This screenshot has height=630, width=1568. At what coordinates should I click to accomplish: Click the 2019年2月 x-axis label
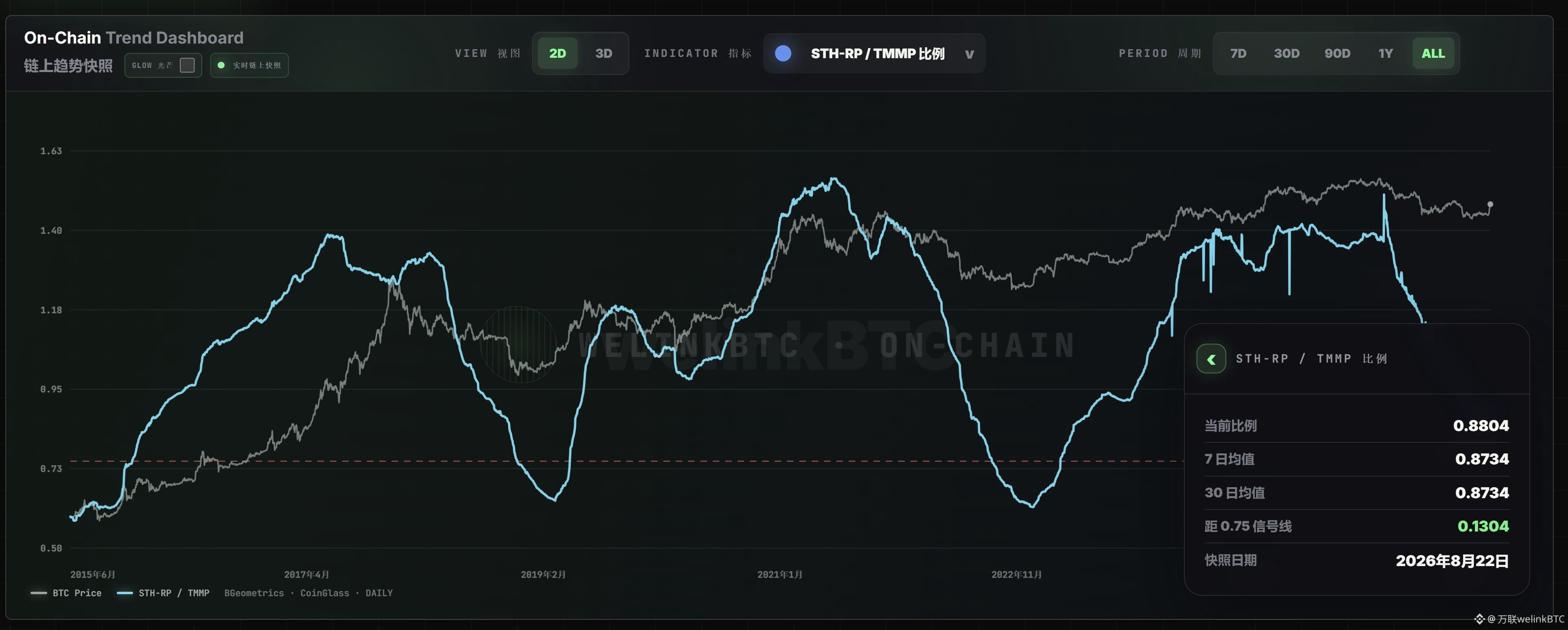543,575
